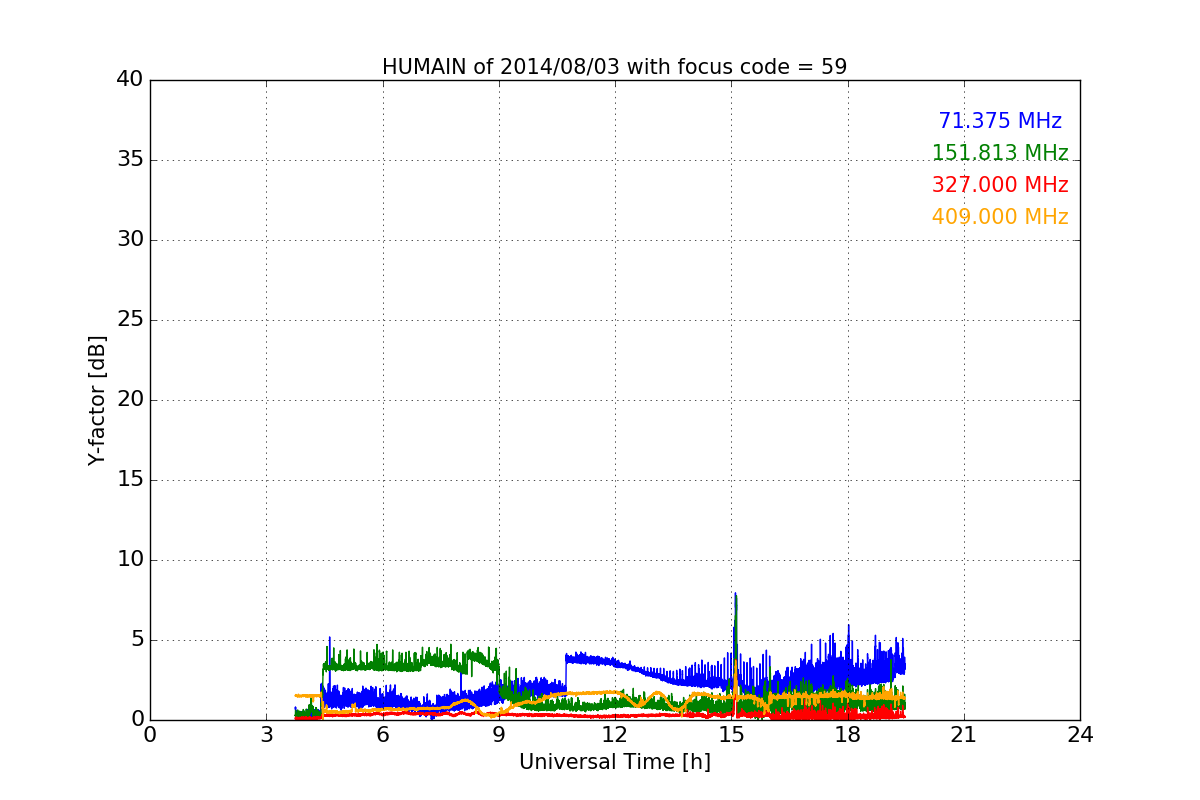Image resolution: width=1200 pixels, height=800 pixels.
Task: Click the y-axis tick label 30
Action: click(x=130, y=240)
